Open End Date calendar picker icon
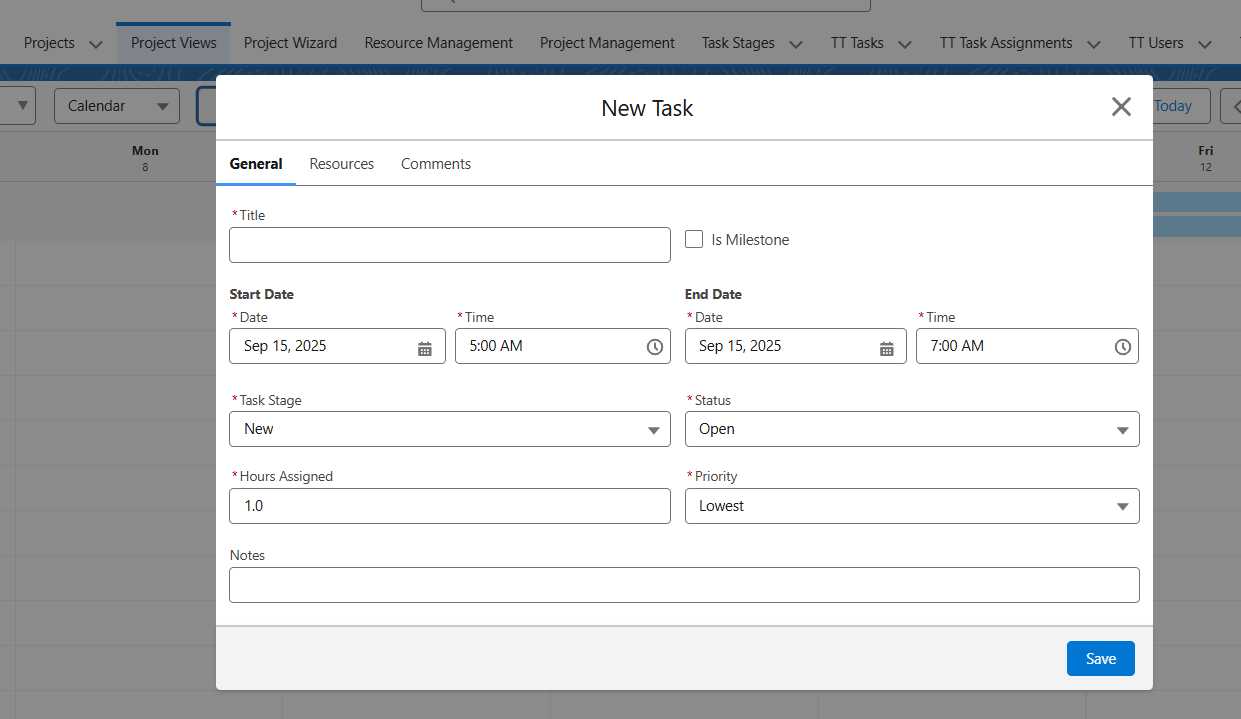1241x719 pixels. (886, 347)
